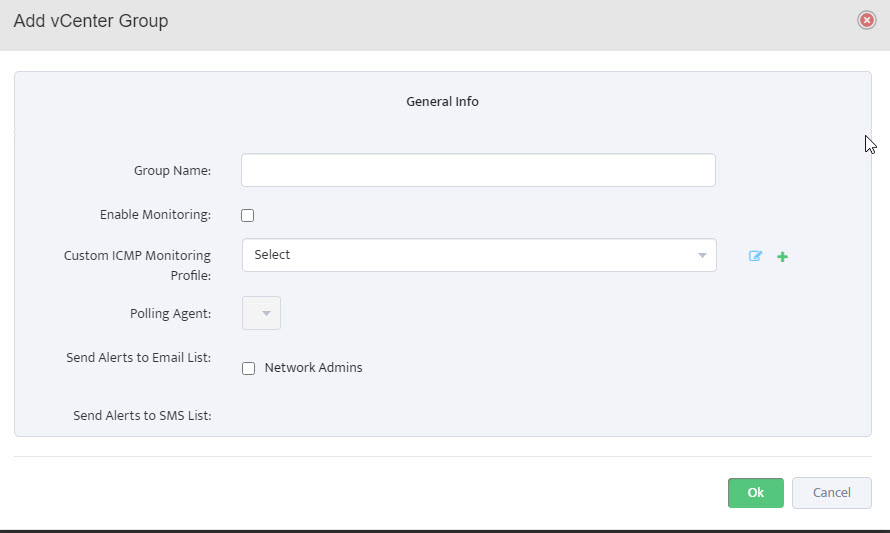Screen dimensions: 890x533
Task: Check the Network Admins email list box
Action: [248, 368]
